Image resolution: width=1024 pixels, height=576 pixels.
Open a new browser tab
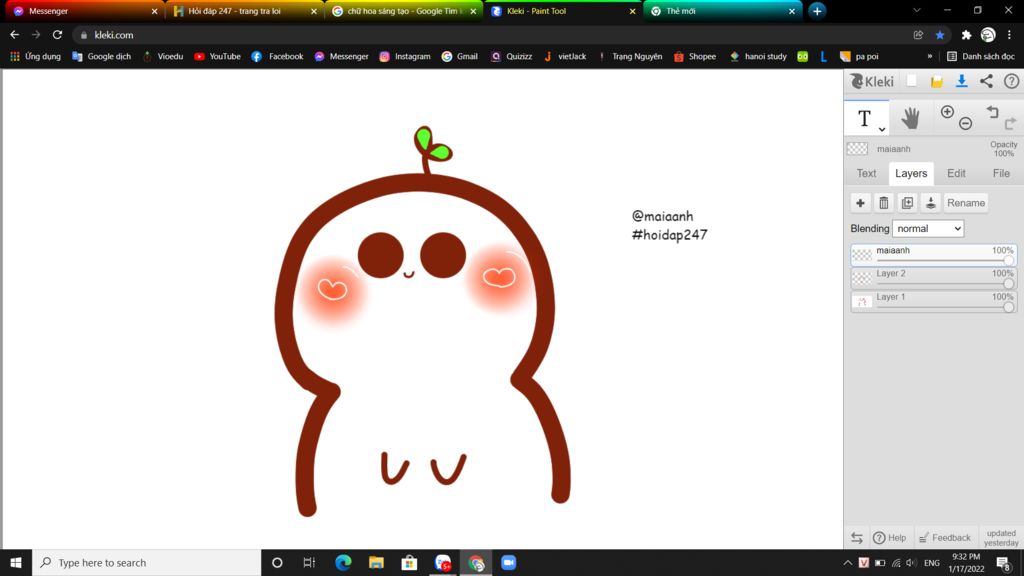(x=817, y=11)
